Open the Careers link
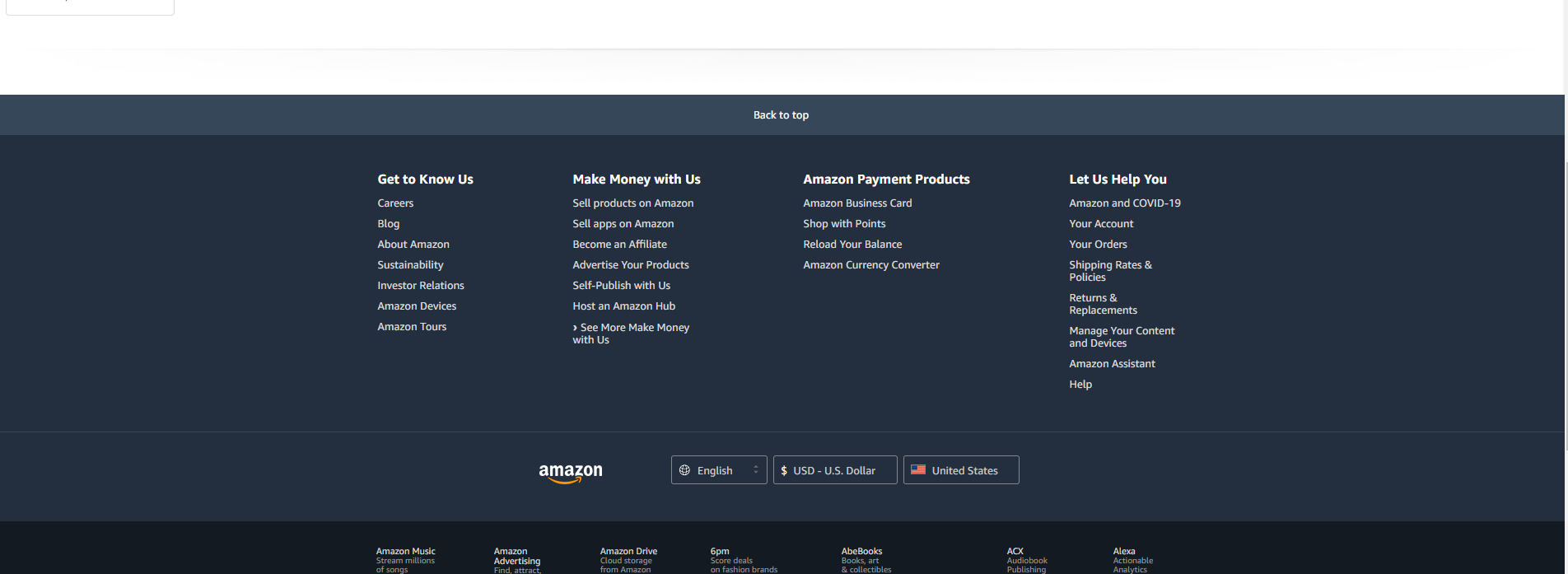The width and height of the screenshot is (1568, 574). (x=395, y=203)
